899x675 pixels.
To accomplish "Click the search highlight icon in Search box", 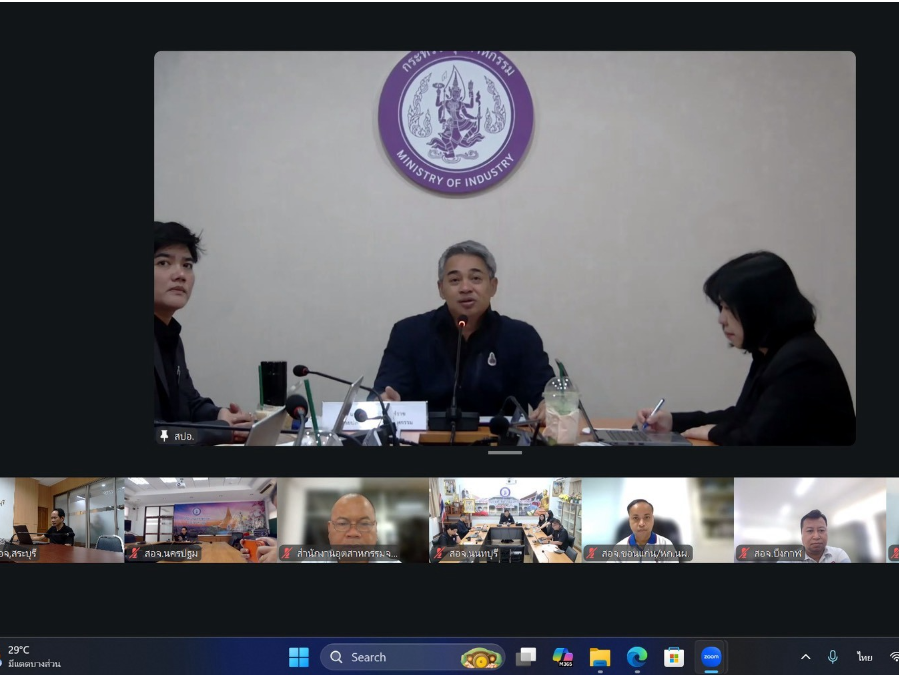I will point(480,658).
